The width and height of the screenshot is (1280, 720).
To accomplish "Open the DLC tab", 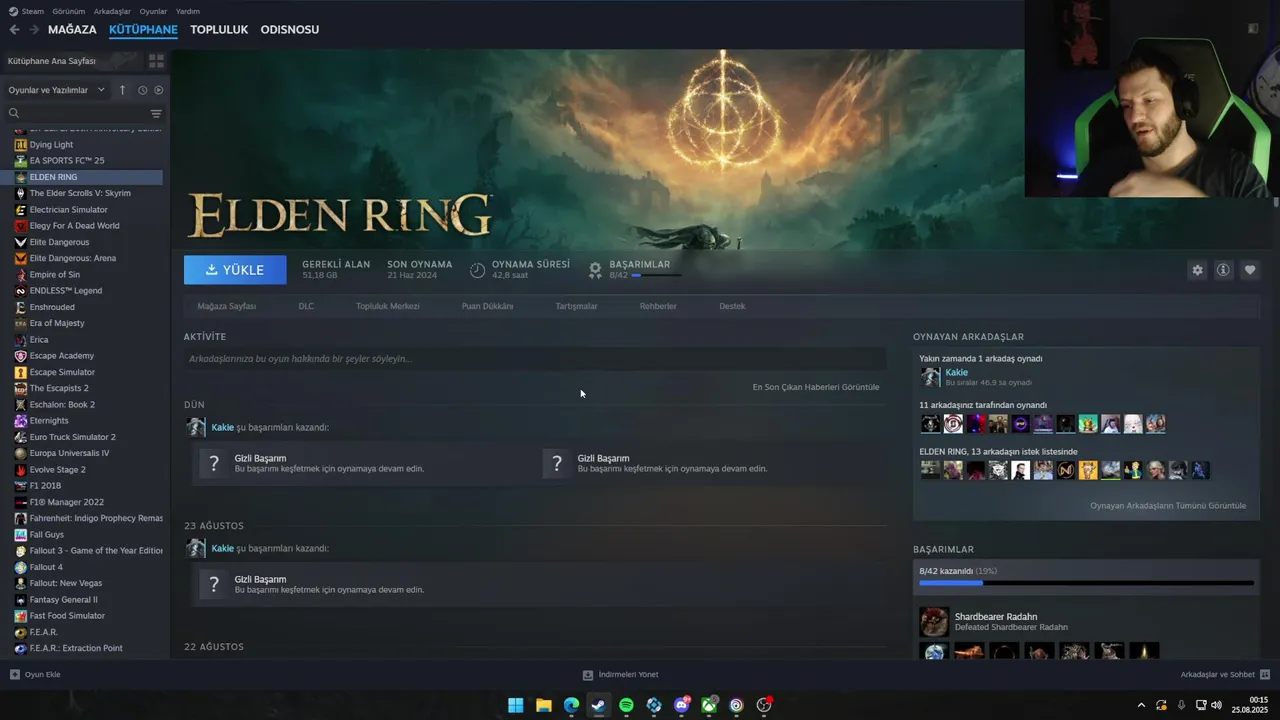I will pos(306,306).
